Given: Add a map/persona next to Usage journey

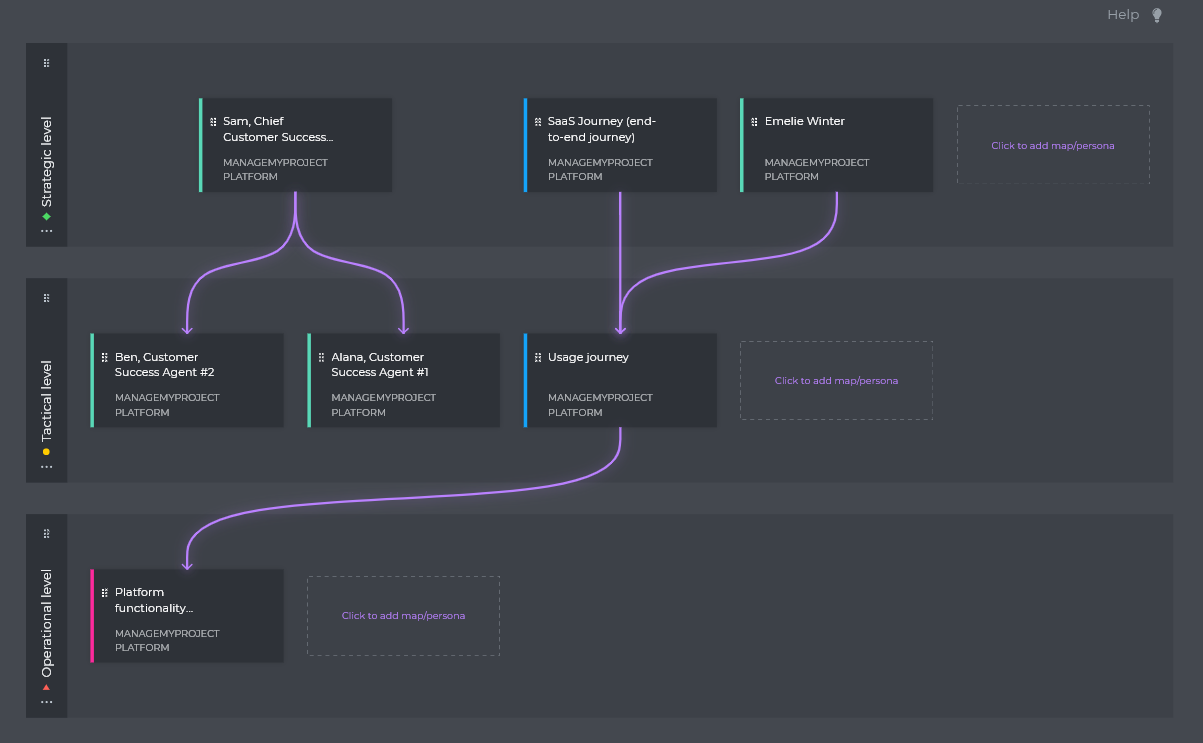Looking at the screenshot, I should (x=836, y=380).
